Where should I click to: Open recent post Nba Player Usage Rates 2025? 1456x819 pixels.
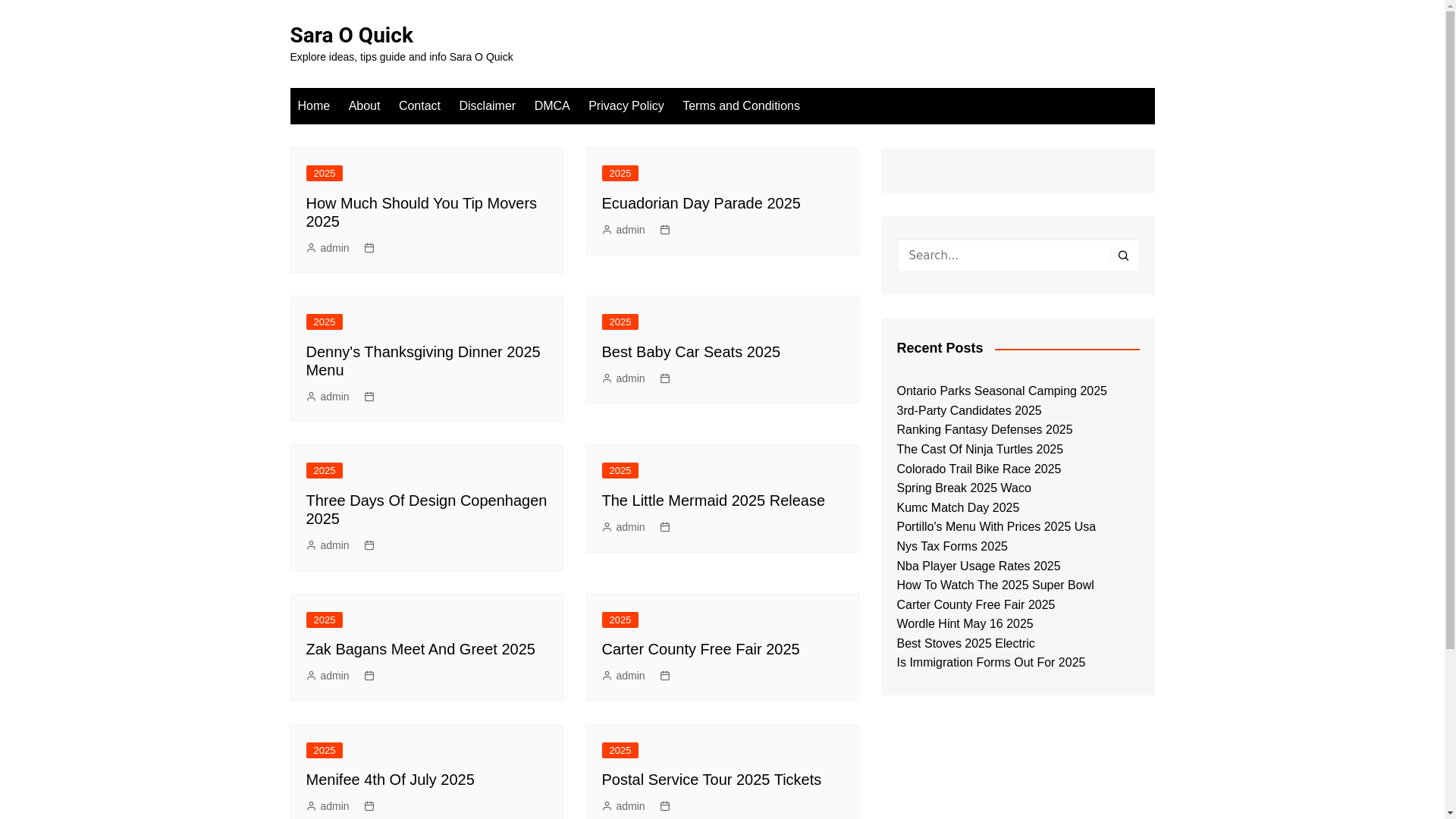click(x=978, y=566)
